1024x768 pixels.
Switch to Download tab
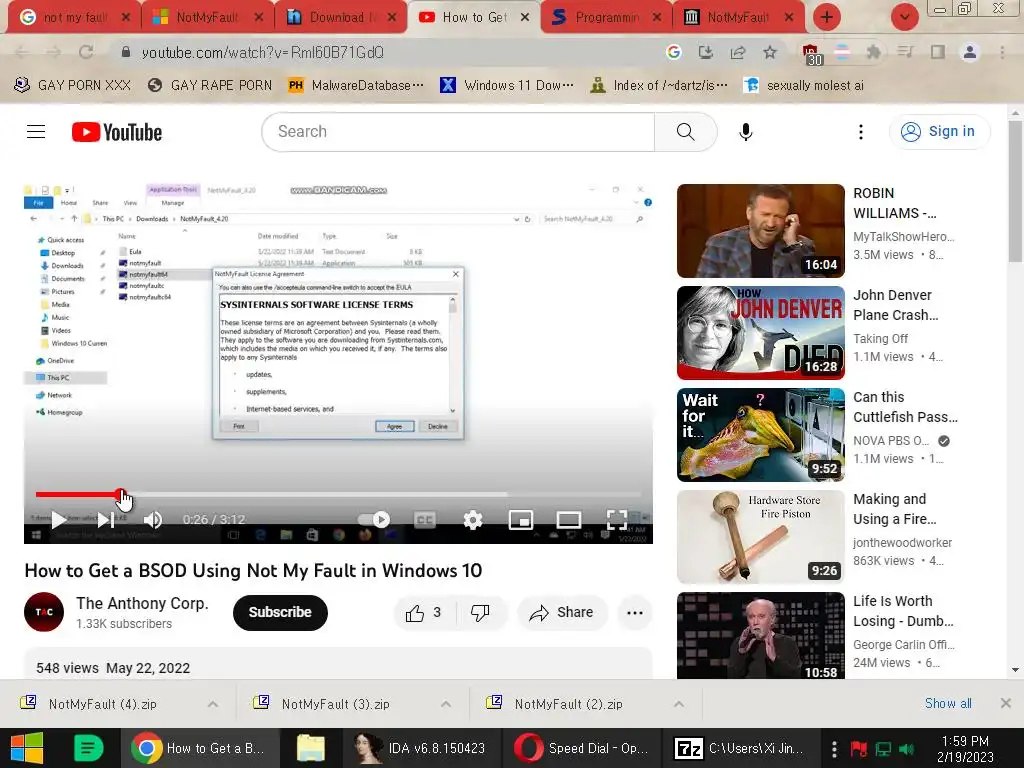coord(340,18)
